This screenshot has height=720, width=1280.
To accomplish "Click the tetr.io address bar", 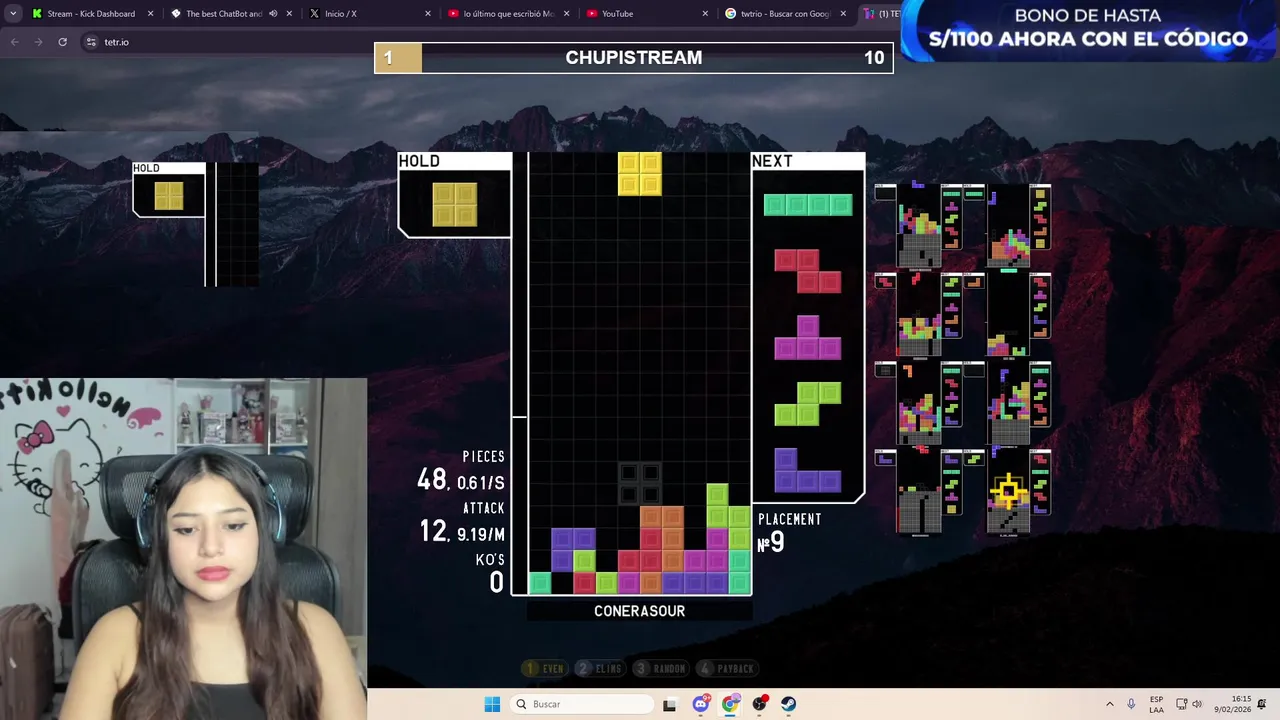I will pos(480,42).
